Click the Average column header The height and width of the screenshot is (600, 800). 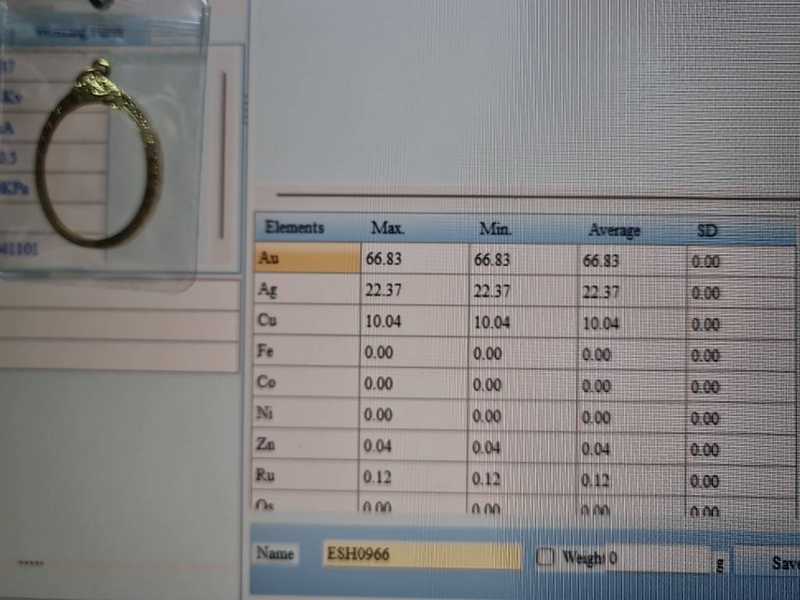pyautogui.click(x=614, y=231)
